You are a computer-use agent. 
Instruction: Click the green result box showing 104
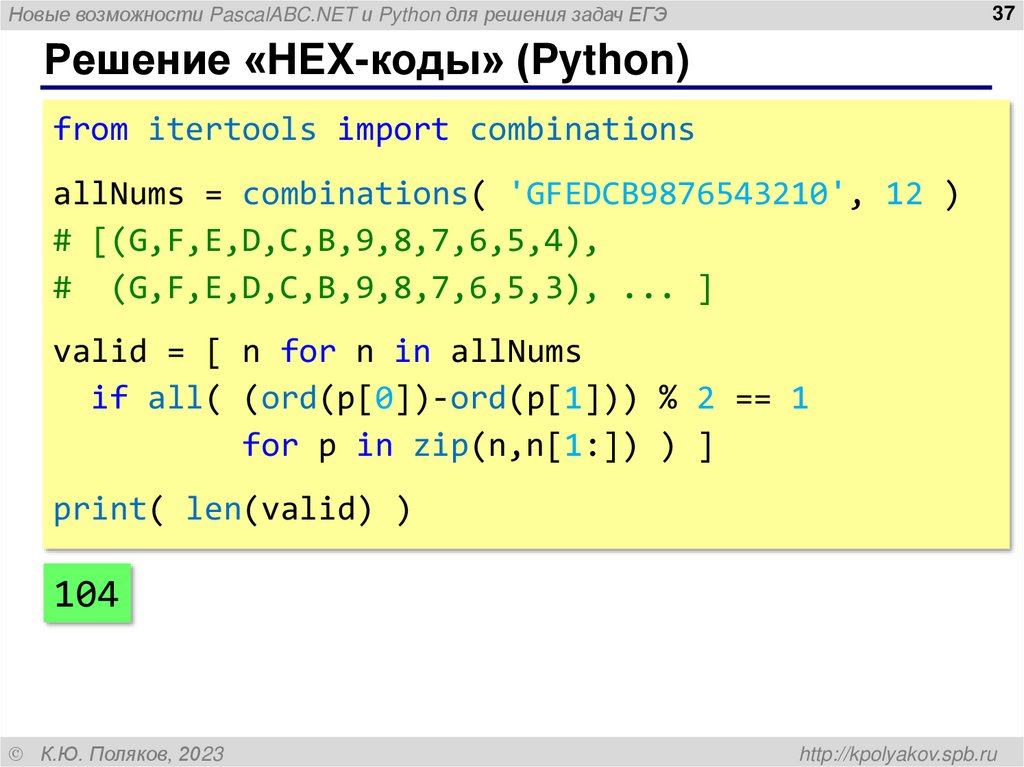(88, 593)
